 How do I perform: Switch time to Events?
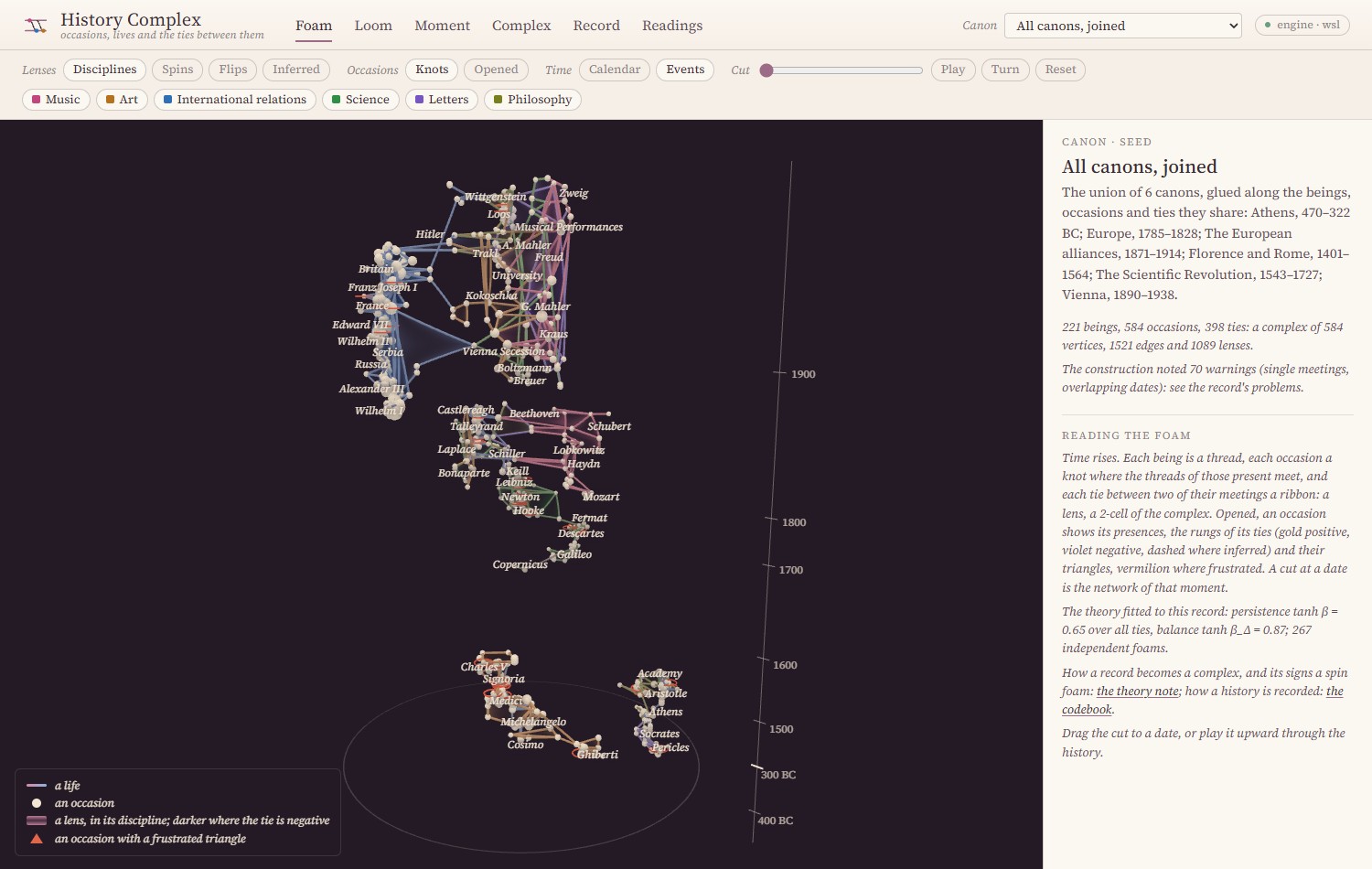point(685,70)
